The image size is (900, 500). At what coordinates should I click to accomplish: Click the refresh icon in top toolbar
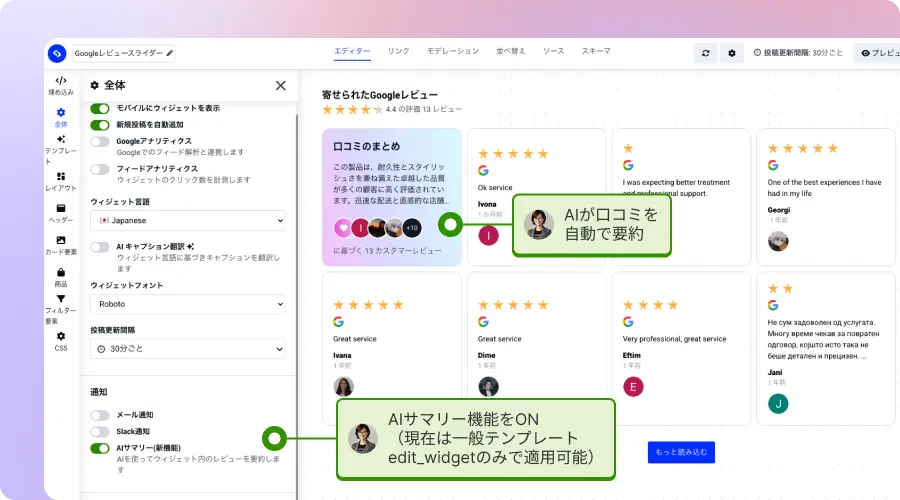pos(705,53)
